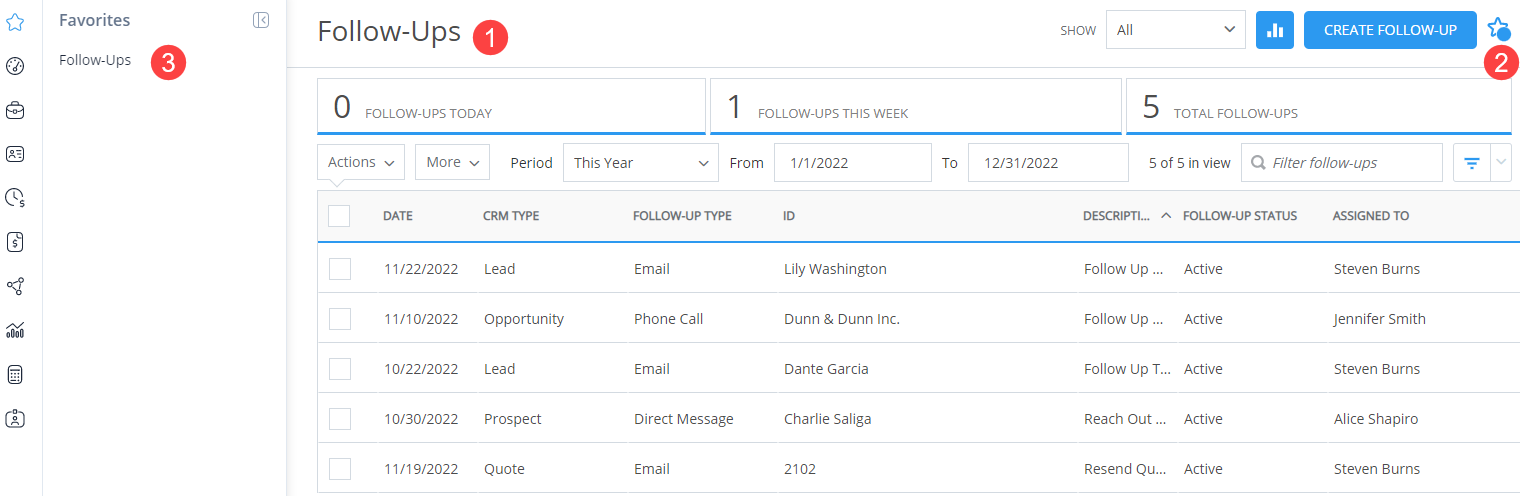Viewport: 1520px width, 496px height.
Task: Click the Reach Out description cell
Action: [x=1124, y=419]
